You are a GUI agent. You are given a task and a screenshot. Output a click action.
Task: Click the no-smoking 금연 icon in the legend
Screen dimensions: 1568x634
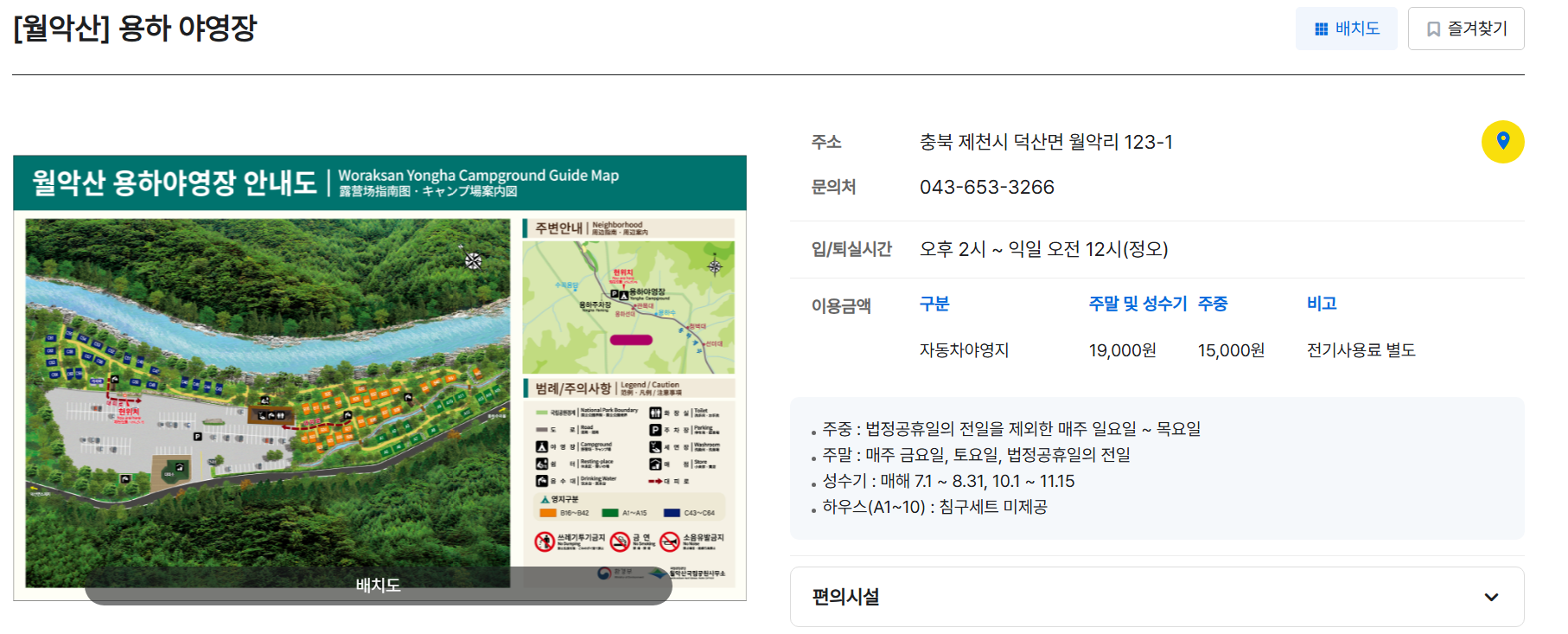click(620, 541)
